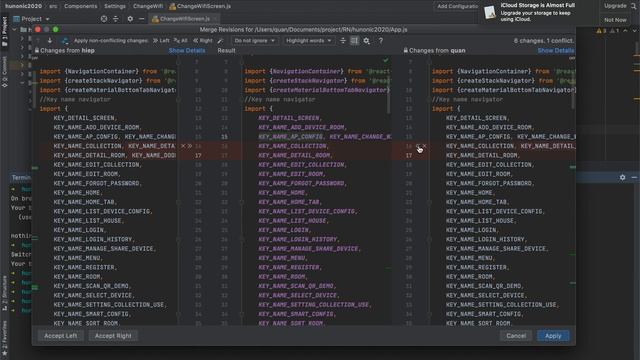Click the Accept Left button
Screen dimensions: 640x360
coord(60,336)
